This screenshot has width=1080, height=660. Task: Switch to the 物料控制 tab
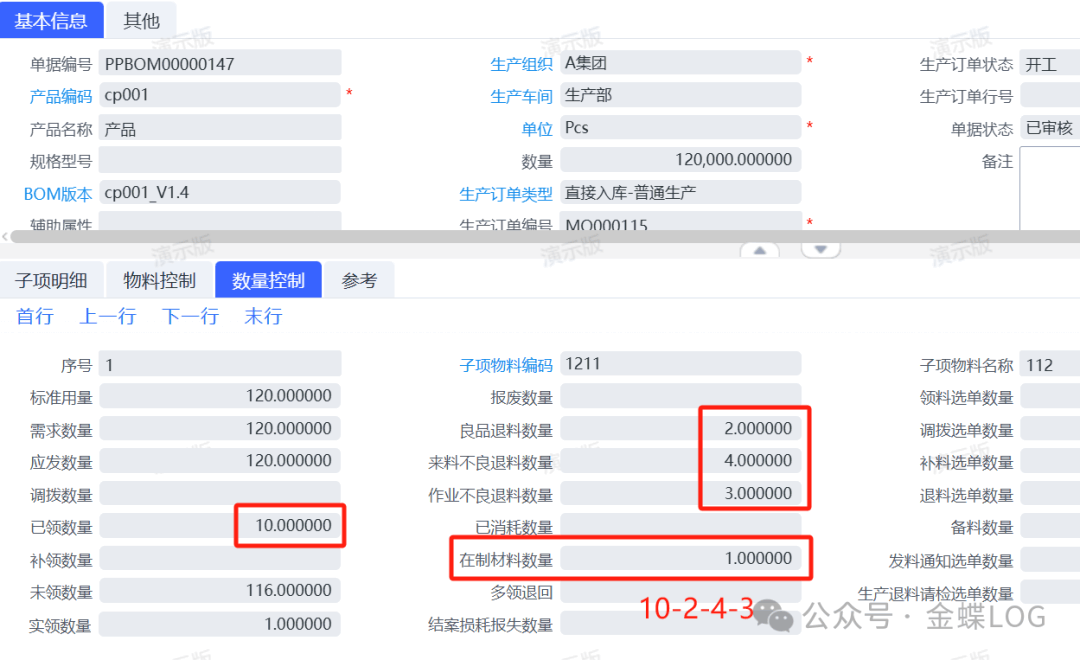(159, 281)
